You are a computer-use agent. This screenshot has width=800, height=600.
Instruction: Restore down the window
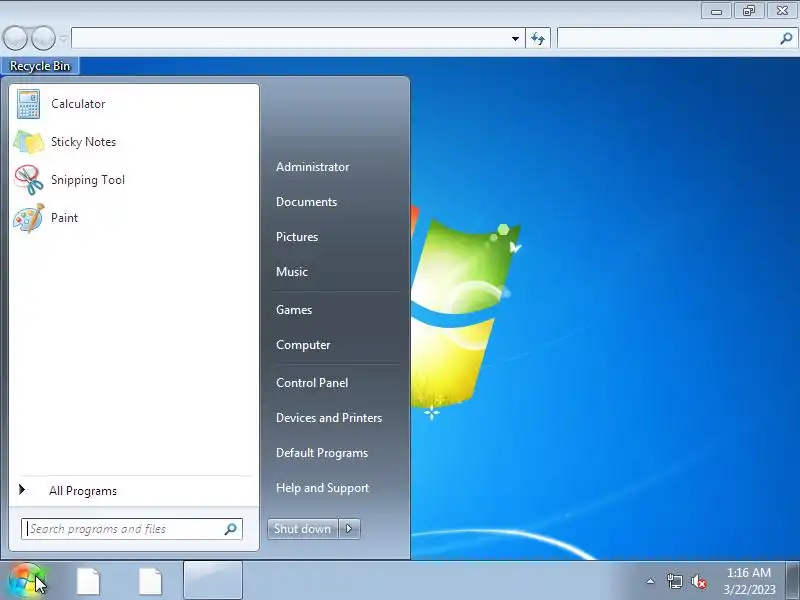pyautogui.click(x=748, y=11)
